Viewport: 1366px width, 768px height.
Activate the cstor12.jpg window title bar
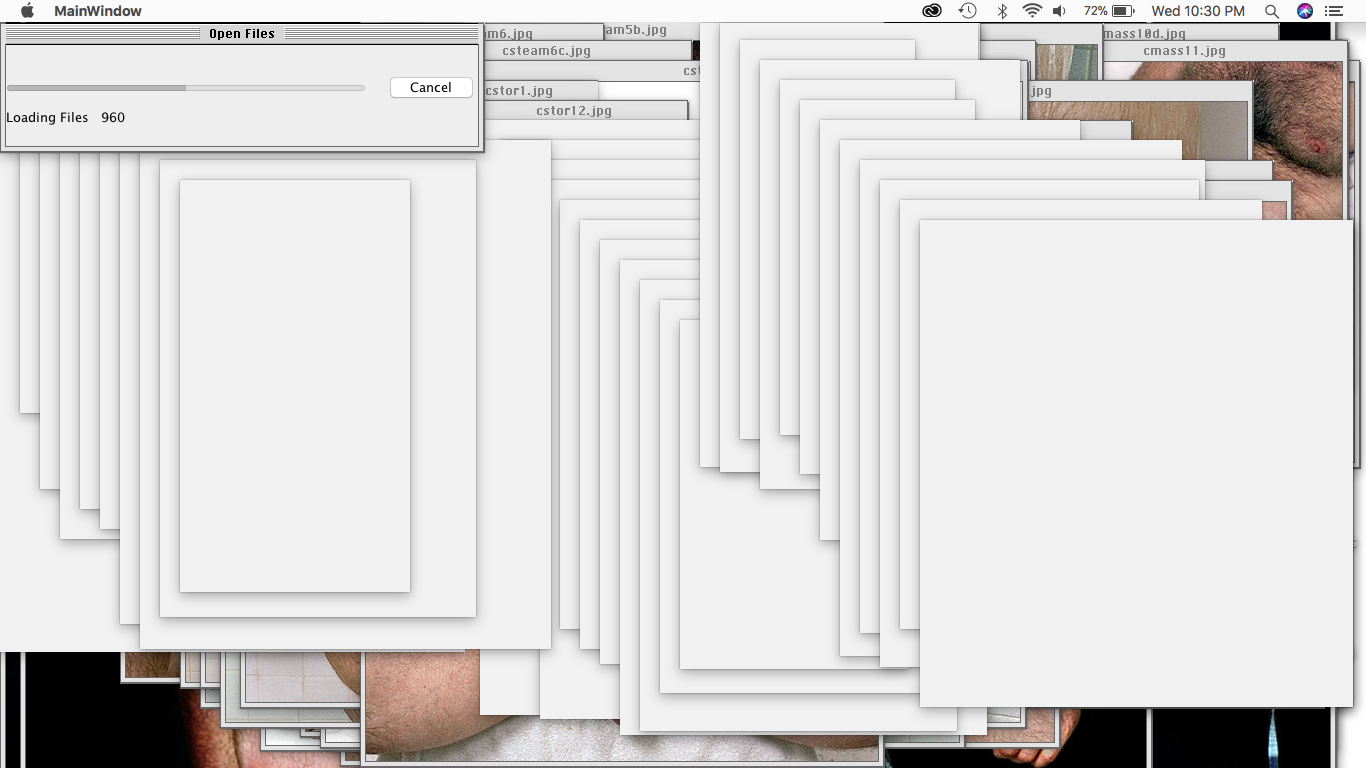click(x=585, y=111)
